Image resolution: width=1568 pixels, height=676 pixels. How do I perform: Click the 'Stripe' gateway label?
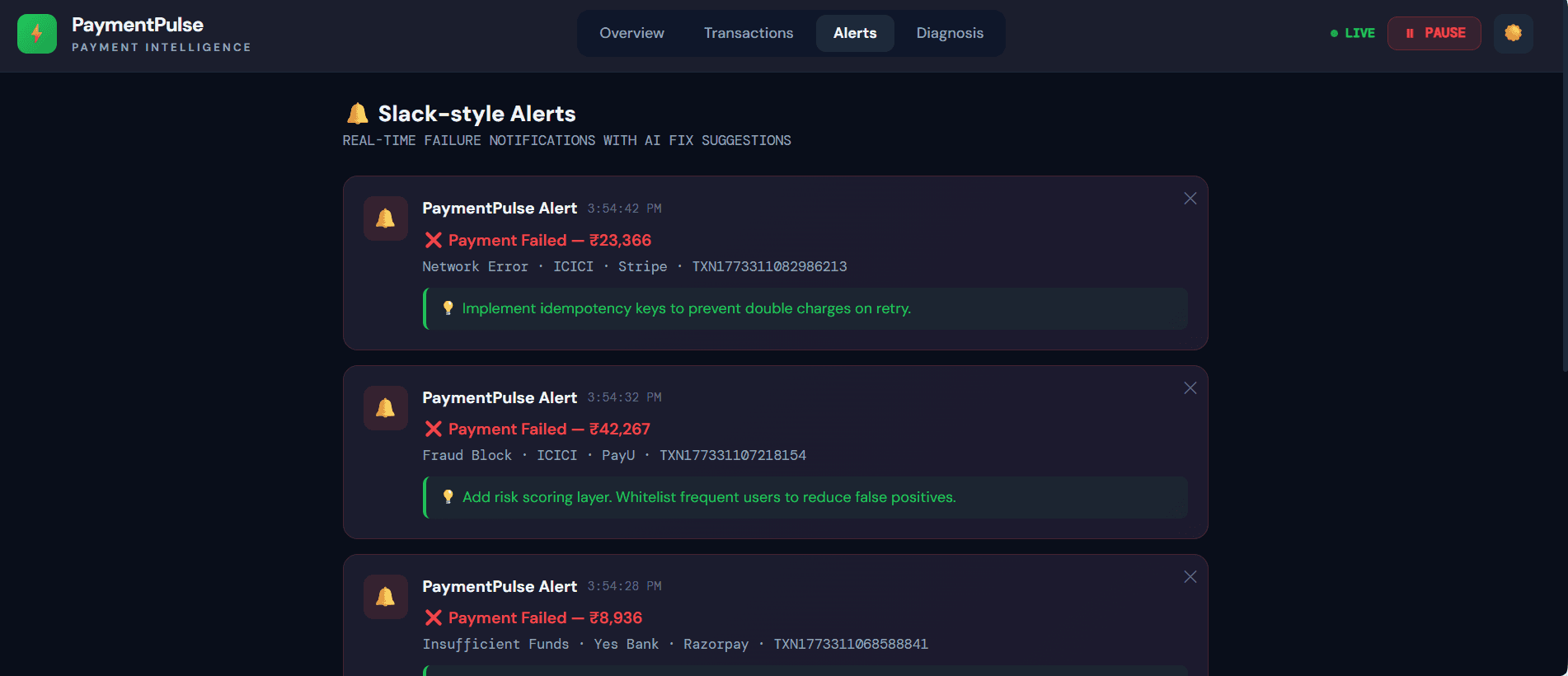642,266
